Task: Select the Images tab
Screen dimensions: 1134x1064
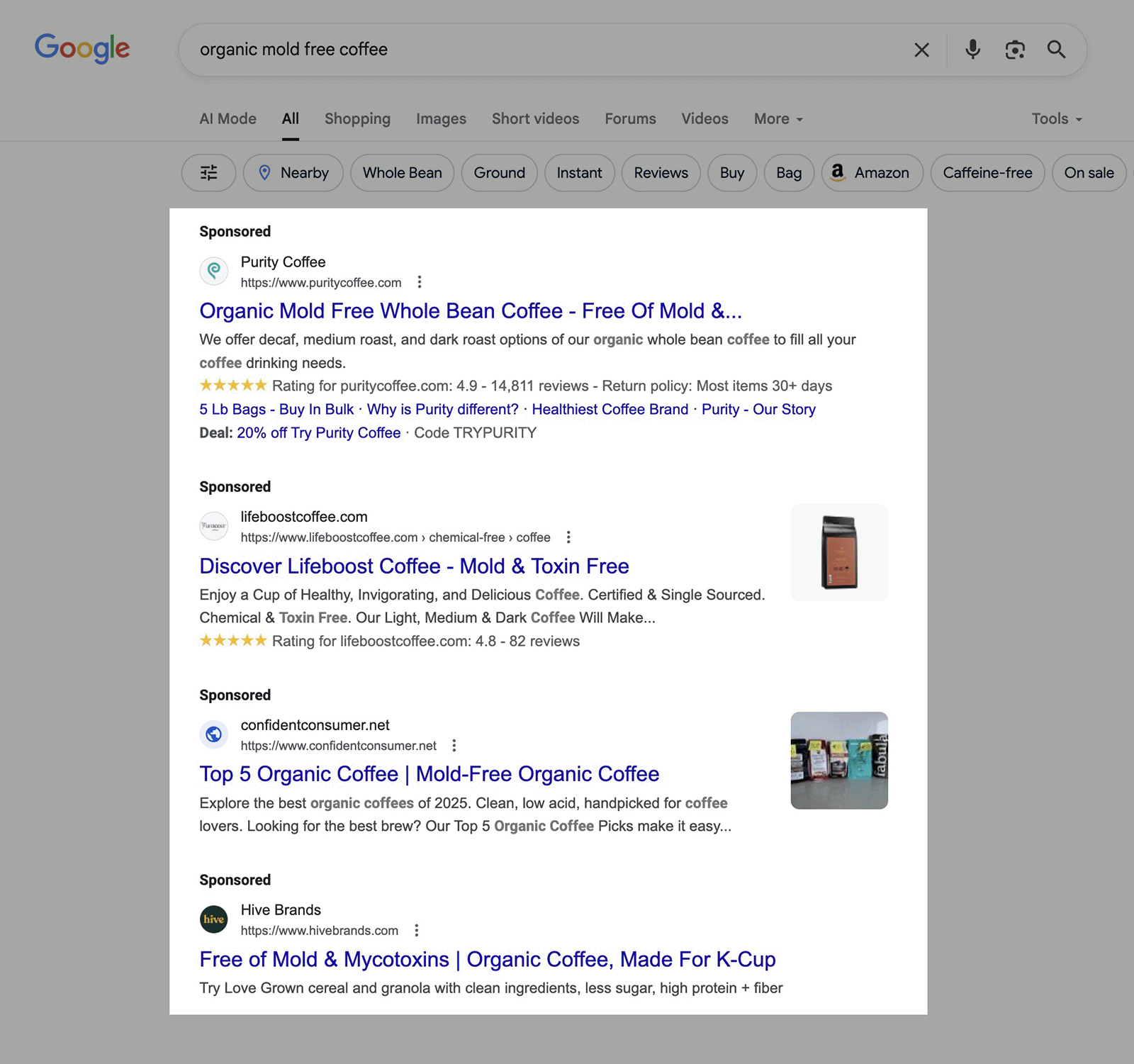Action: click(440, 118)
